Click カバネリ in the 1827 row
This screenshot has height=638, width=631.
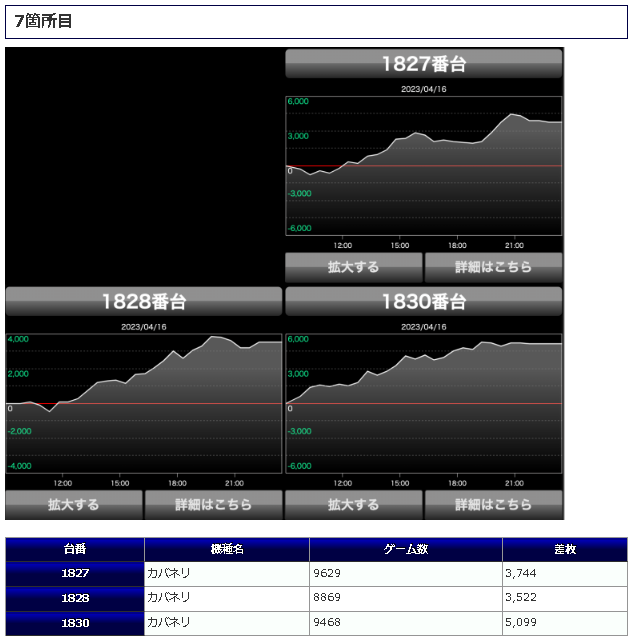(x=168, y=573)
